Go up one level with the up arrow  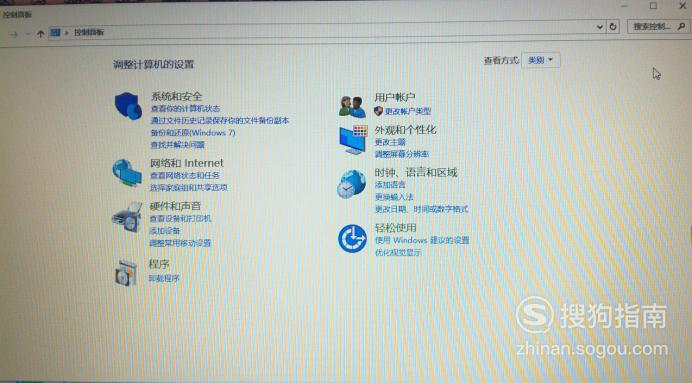[41, 33]
